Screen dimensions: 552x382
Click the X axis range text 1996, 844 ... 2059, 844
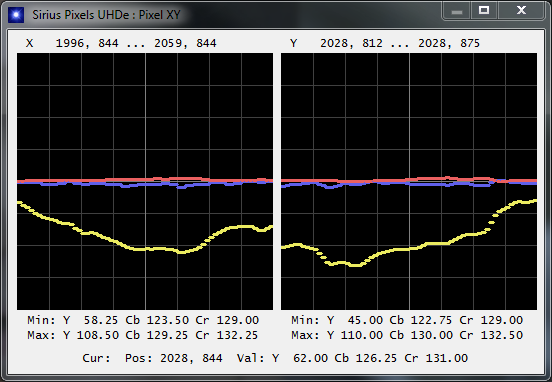(136, 43)
